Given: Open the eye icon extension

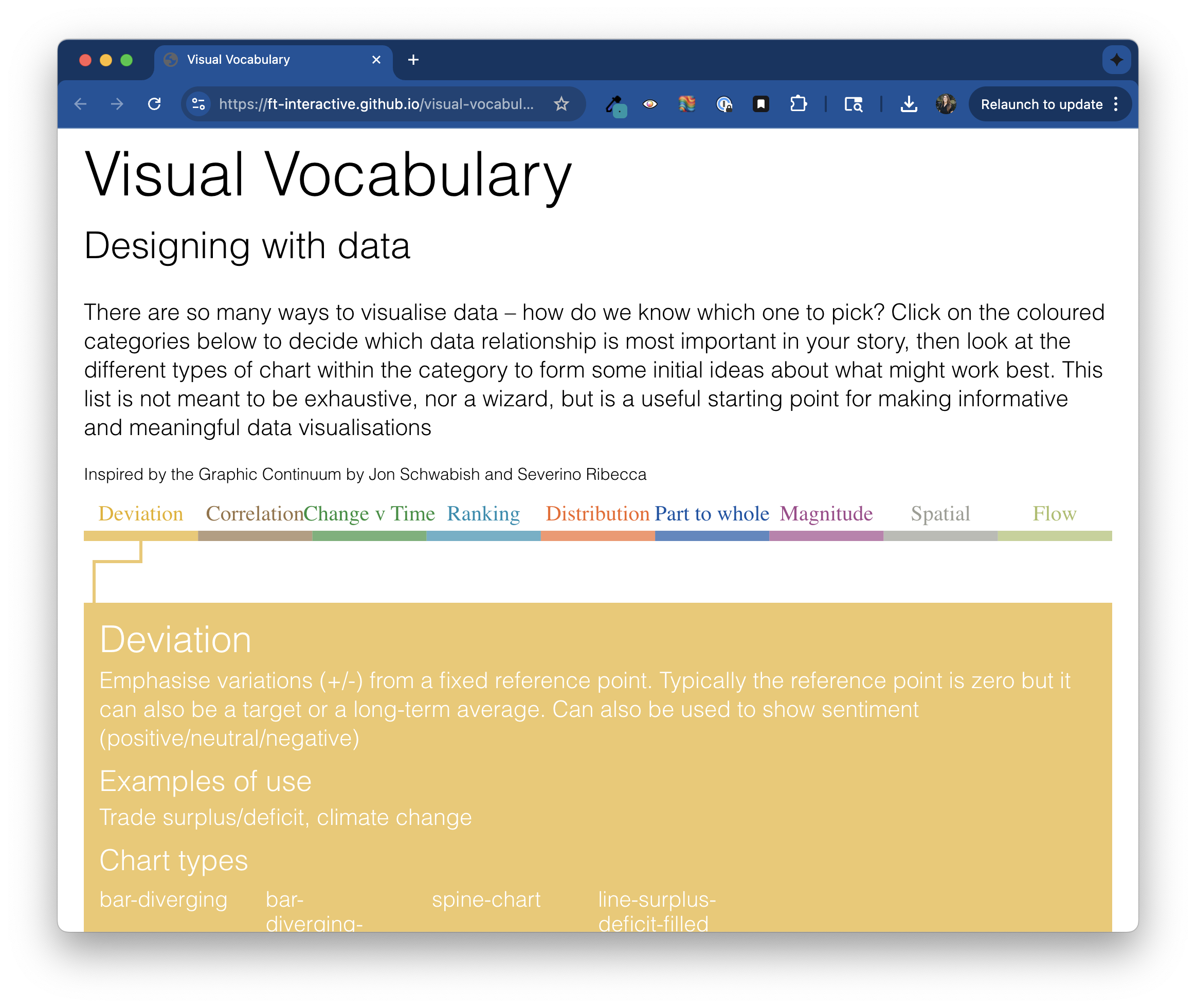Looking at the screenshot, I should click(650, 104).
